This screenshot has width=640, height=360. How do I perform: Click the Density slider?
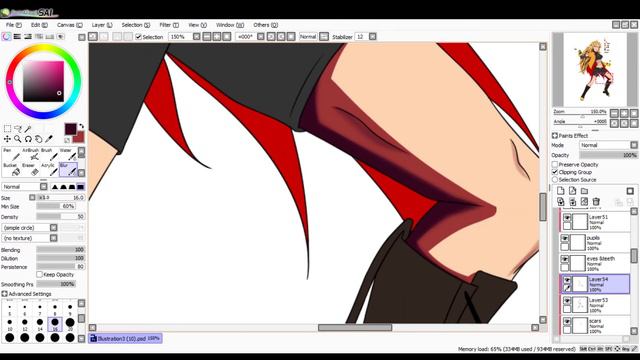[x=60, y=217]
